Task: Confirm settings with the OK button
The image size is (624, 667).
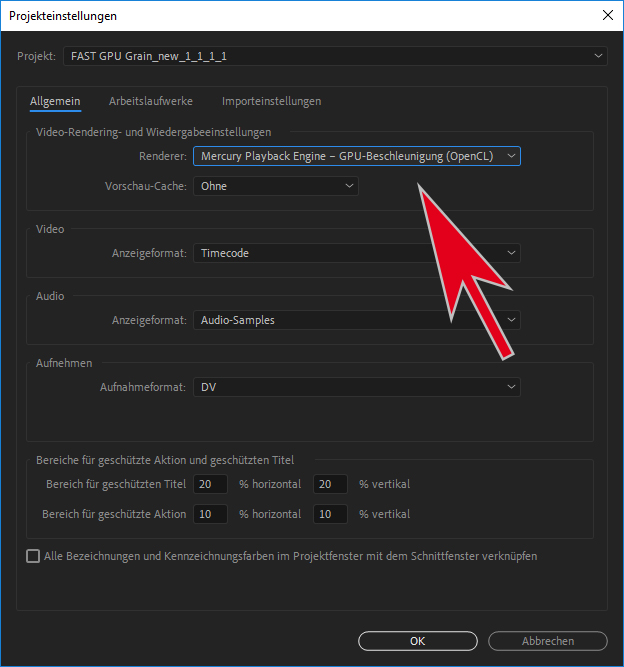Action: 418,641
